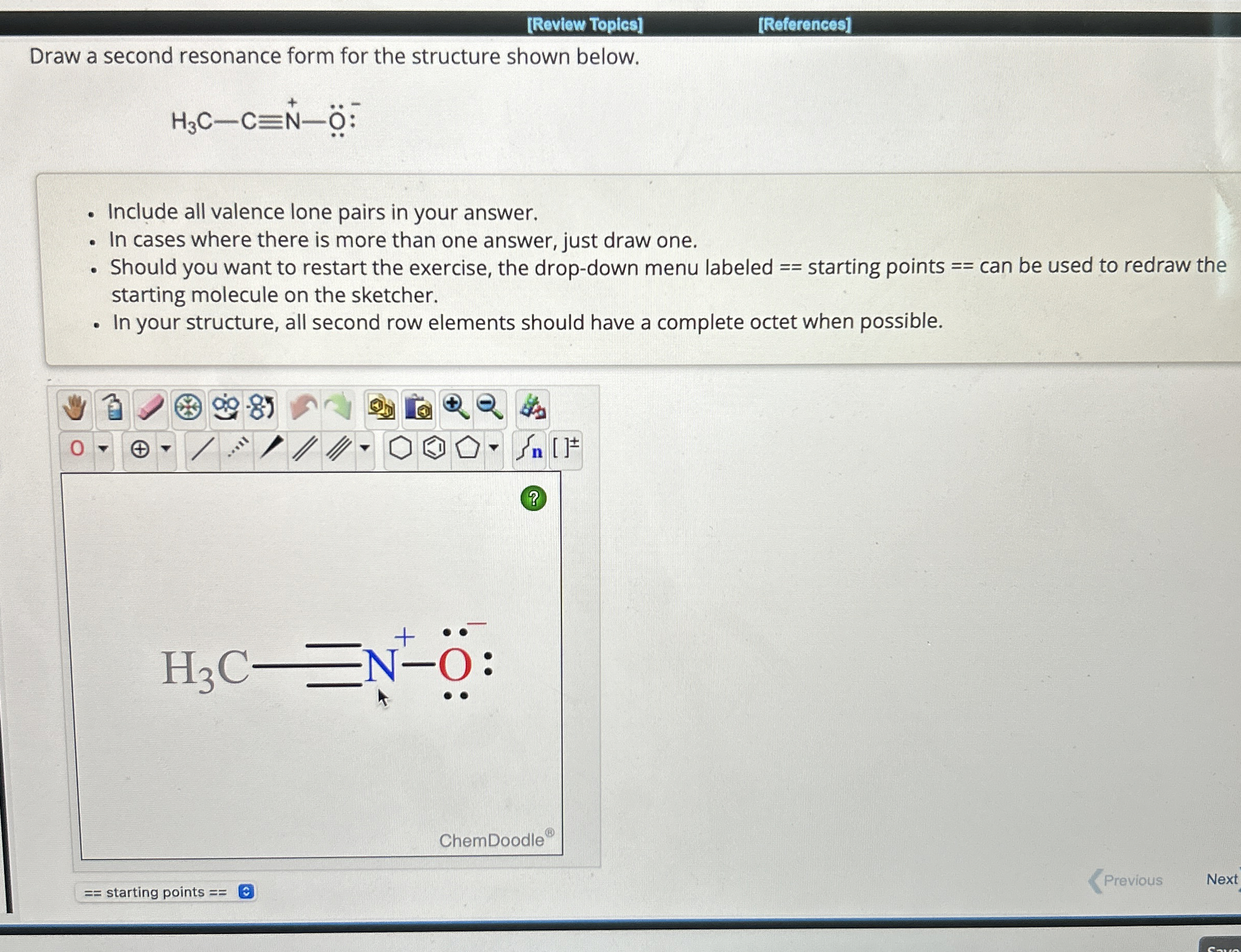Open the Review Topics link
The height and width of the screenshot is (952, 1241).
click(x=584, y=24)
